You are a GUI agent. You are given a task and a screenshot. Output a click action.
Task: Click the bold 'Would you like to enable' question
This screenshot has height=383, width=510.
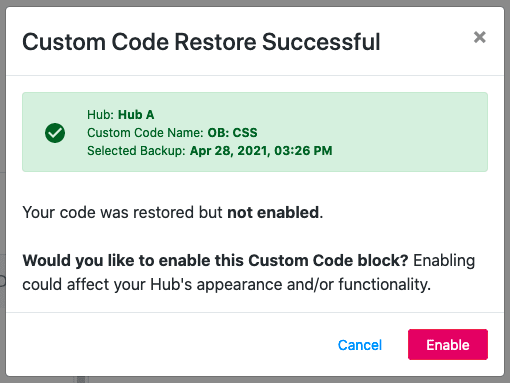(215, 261)
